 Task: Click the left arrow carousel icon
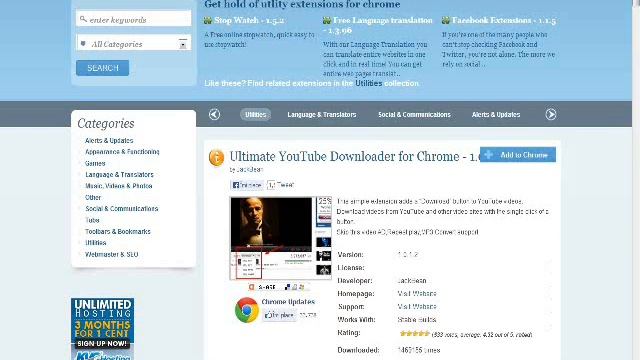pyautogui.click(x=214, y=114)
